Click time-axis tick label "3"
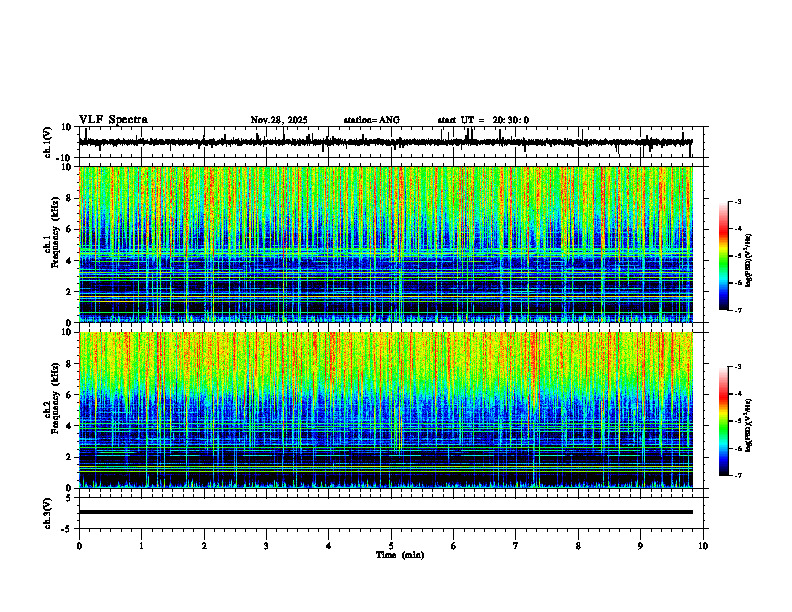 (x=266, y=546)
